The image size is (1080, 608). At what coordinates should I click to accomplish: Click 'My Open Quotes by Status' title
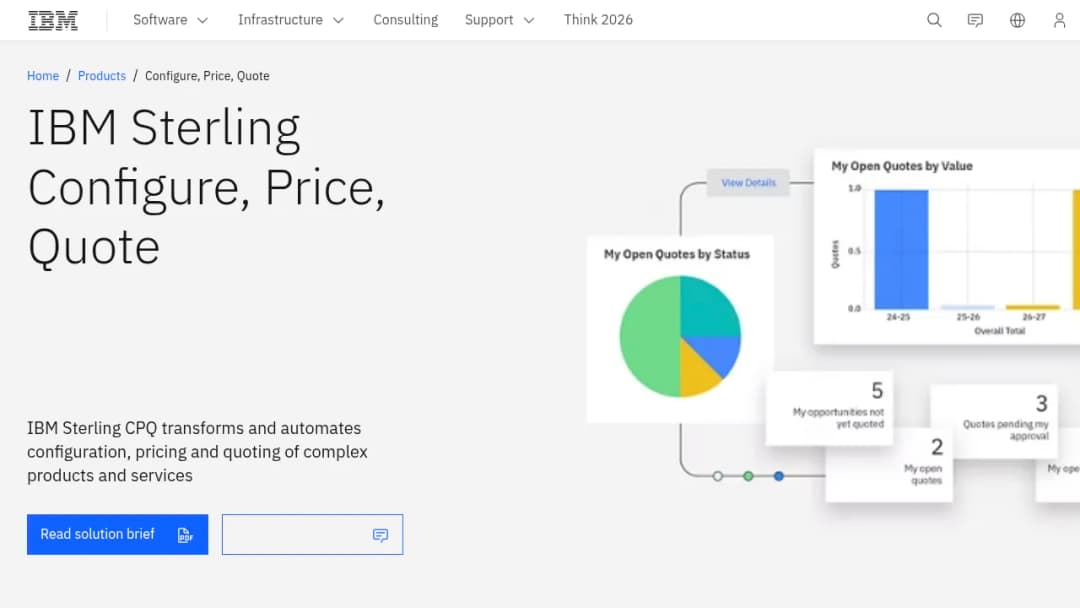676,254
